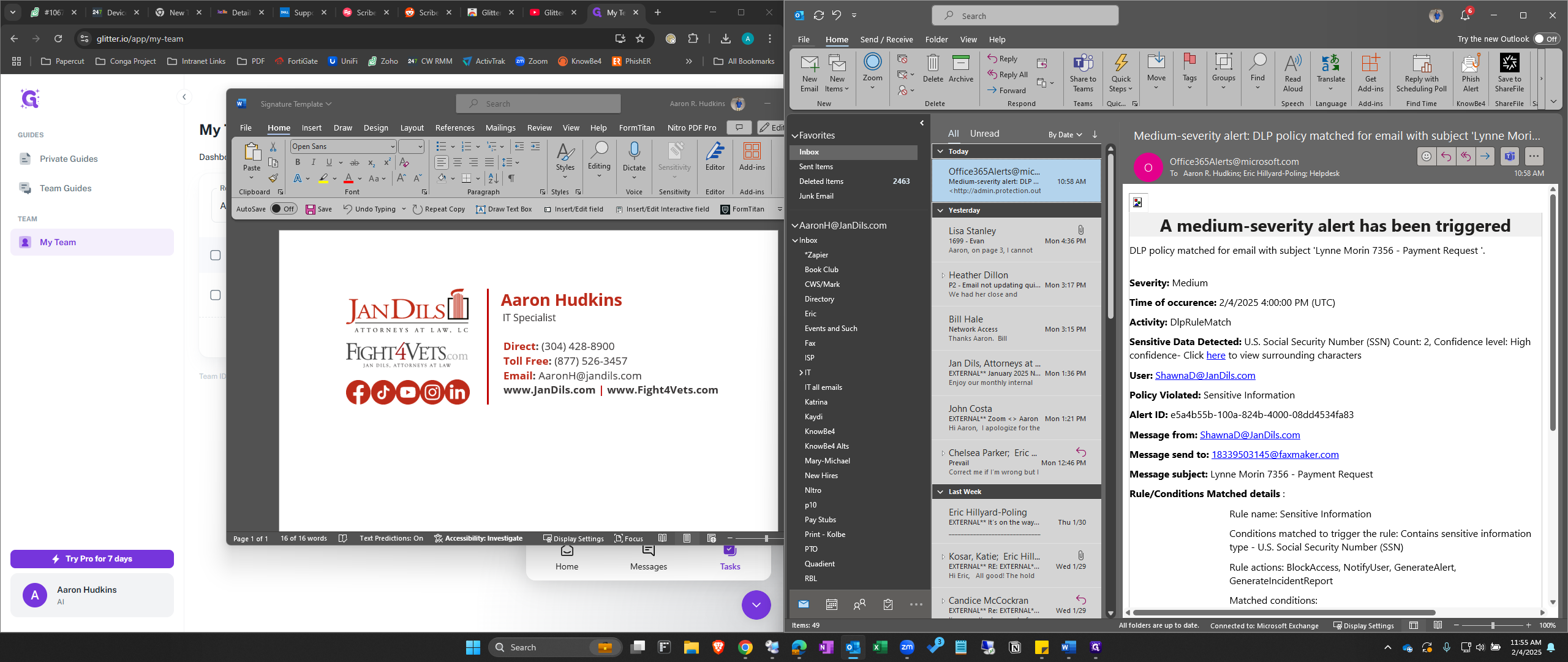Open Signature Template title dropdown
This screenshot has width=1568, height=662.
pos(296,104)
